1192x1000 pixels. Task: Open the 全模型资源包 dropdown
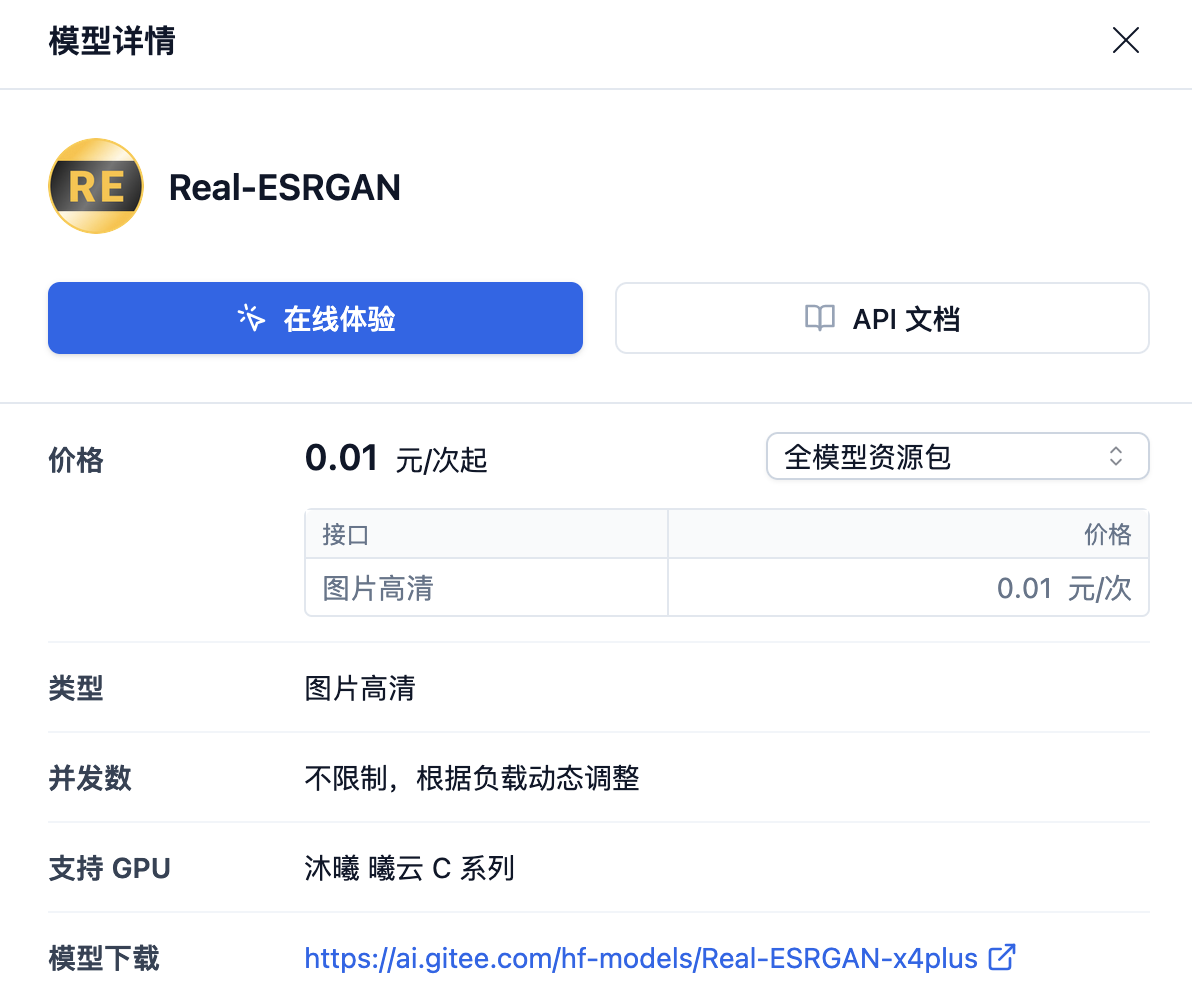coord(957,456)
